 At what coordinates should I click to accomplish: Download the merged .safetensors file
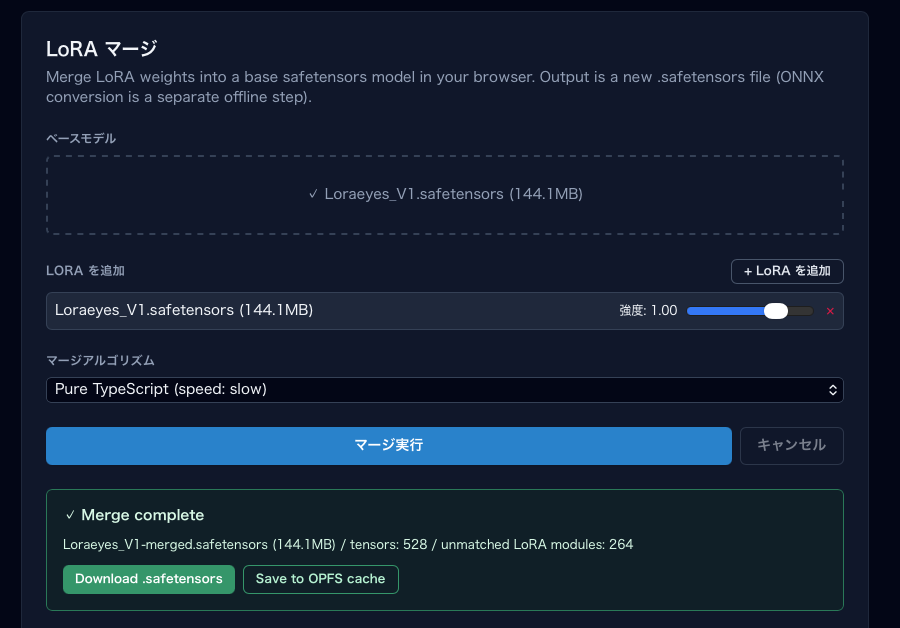click(x=148, y=579)
